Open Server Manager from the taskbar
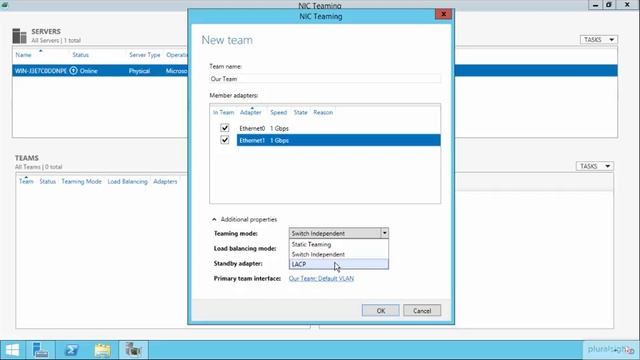The image size is (640, 360). pos(40,350)
